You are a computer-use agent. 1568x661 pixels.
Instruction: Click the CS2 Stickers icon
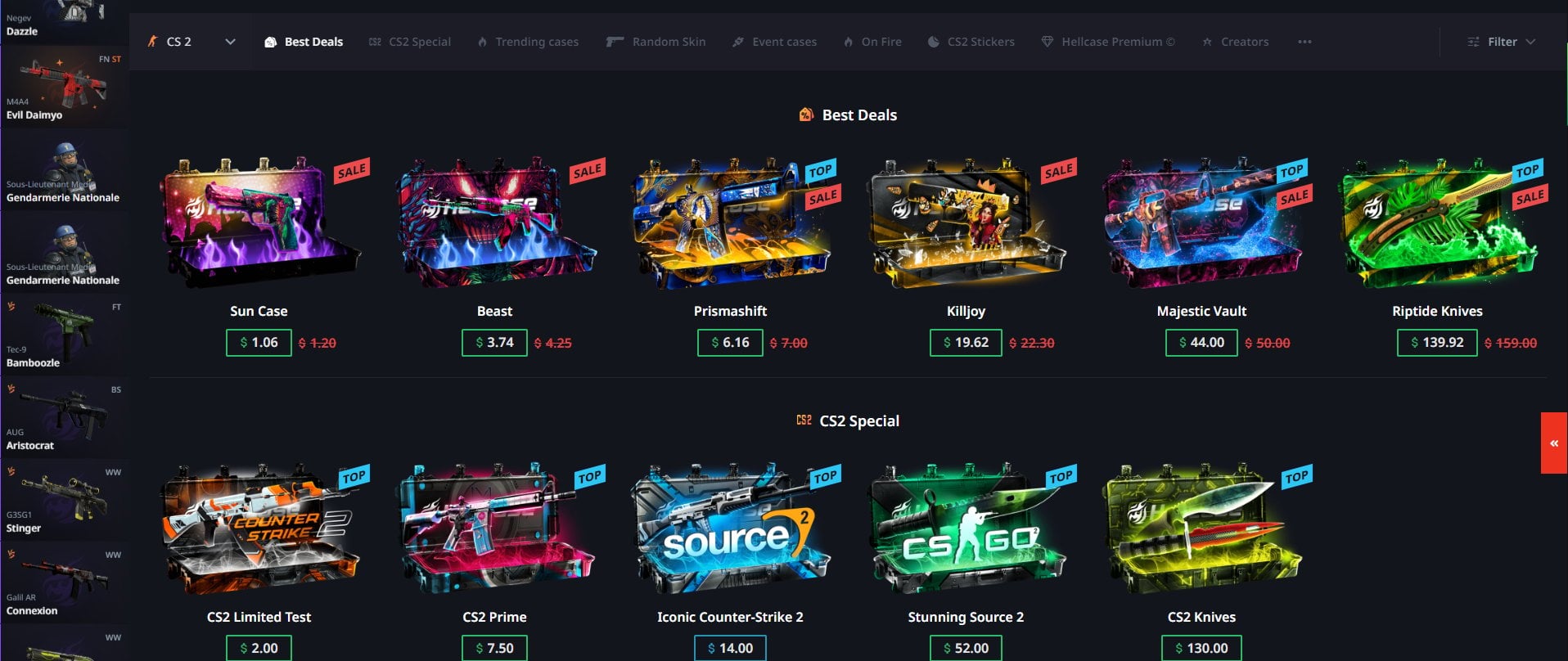click(934, 42)
